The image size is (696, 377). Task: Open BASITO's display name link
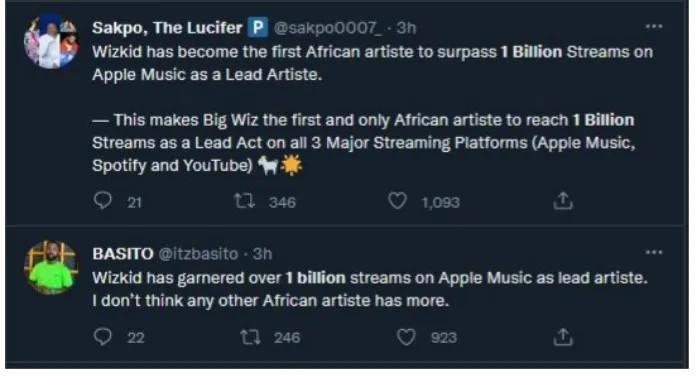[x=123, y=254]
